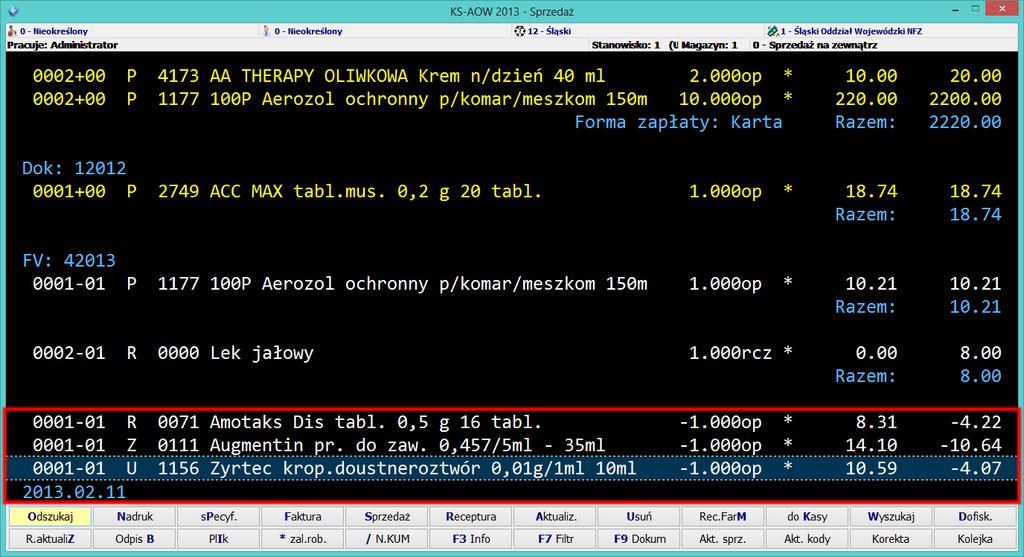Click the '/ N.KUM' button
Screen dimensions: 1024x557
[x=387, y=539]
